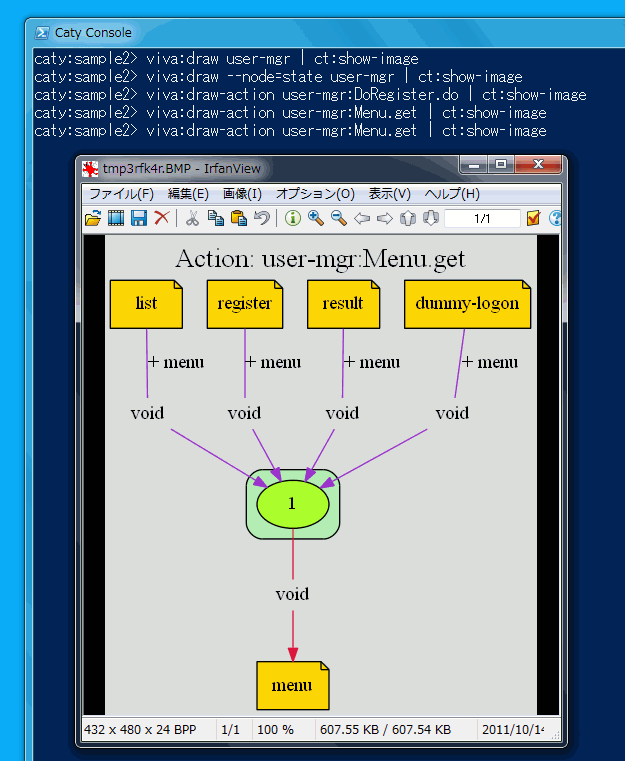This screenshot has width=625, height=761.
Task: Click the settings checkmark icon in toolbar
Action: [x=534, y=218]
